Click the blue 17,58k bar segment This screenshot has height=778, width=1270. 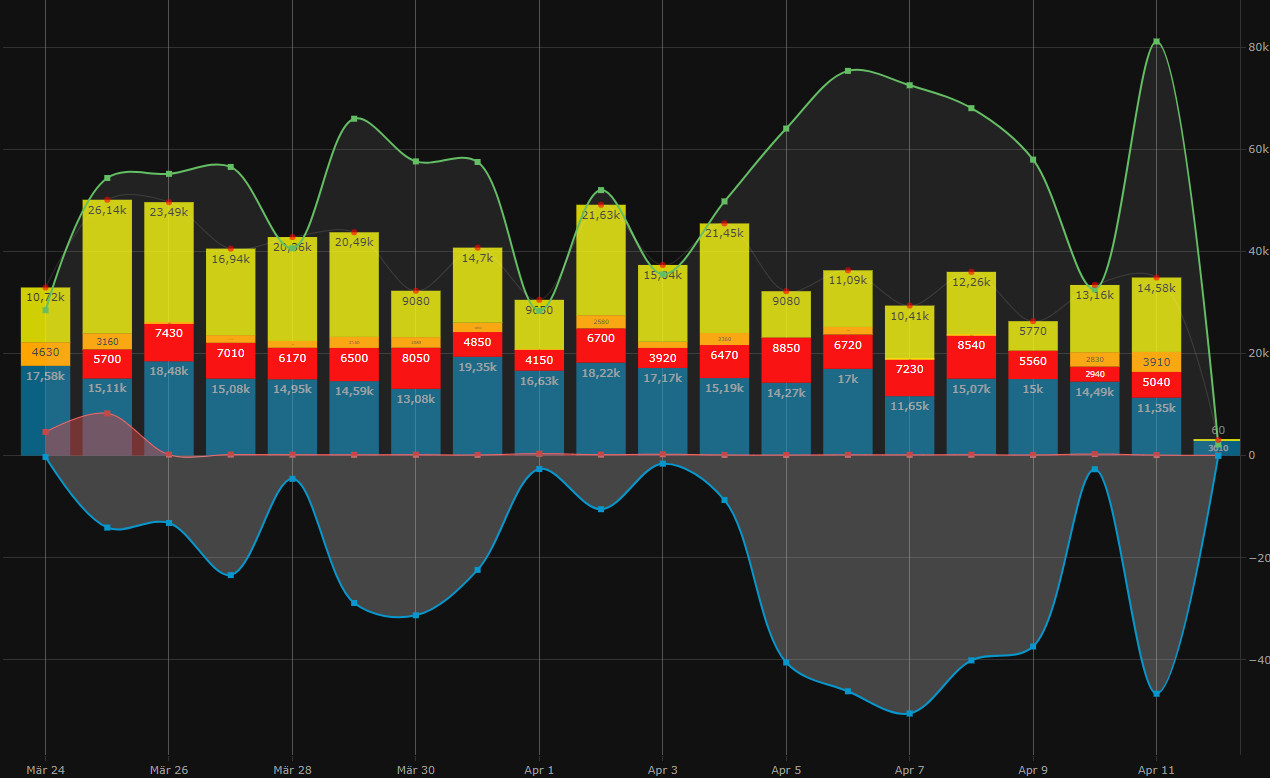point(45,410)
